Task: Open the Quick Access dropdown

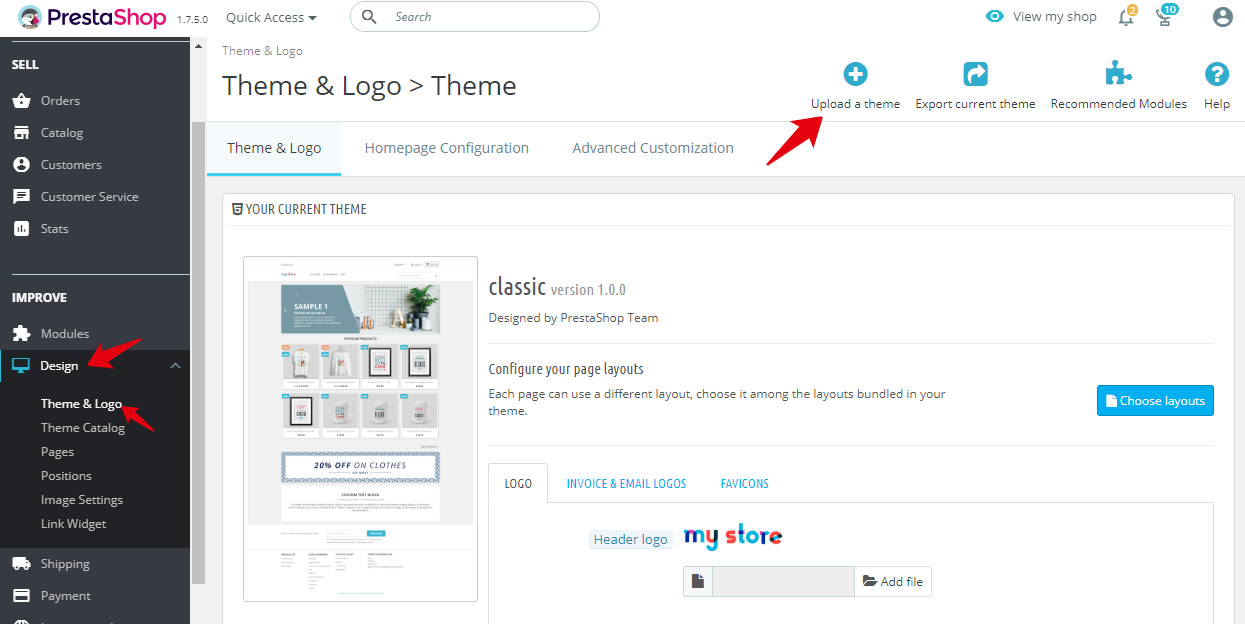Action: click(271, 17)
